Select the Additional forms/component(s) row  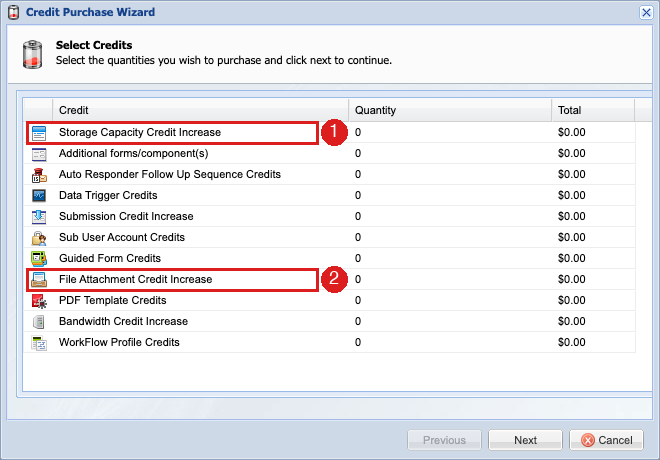(x=329, y=154)
